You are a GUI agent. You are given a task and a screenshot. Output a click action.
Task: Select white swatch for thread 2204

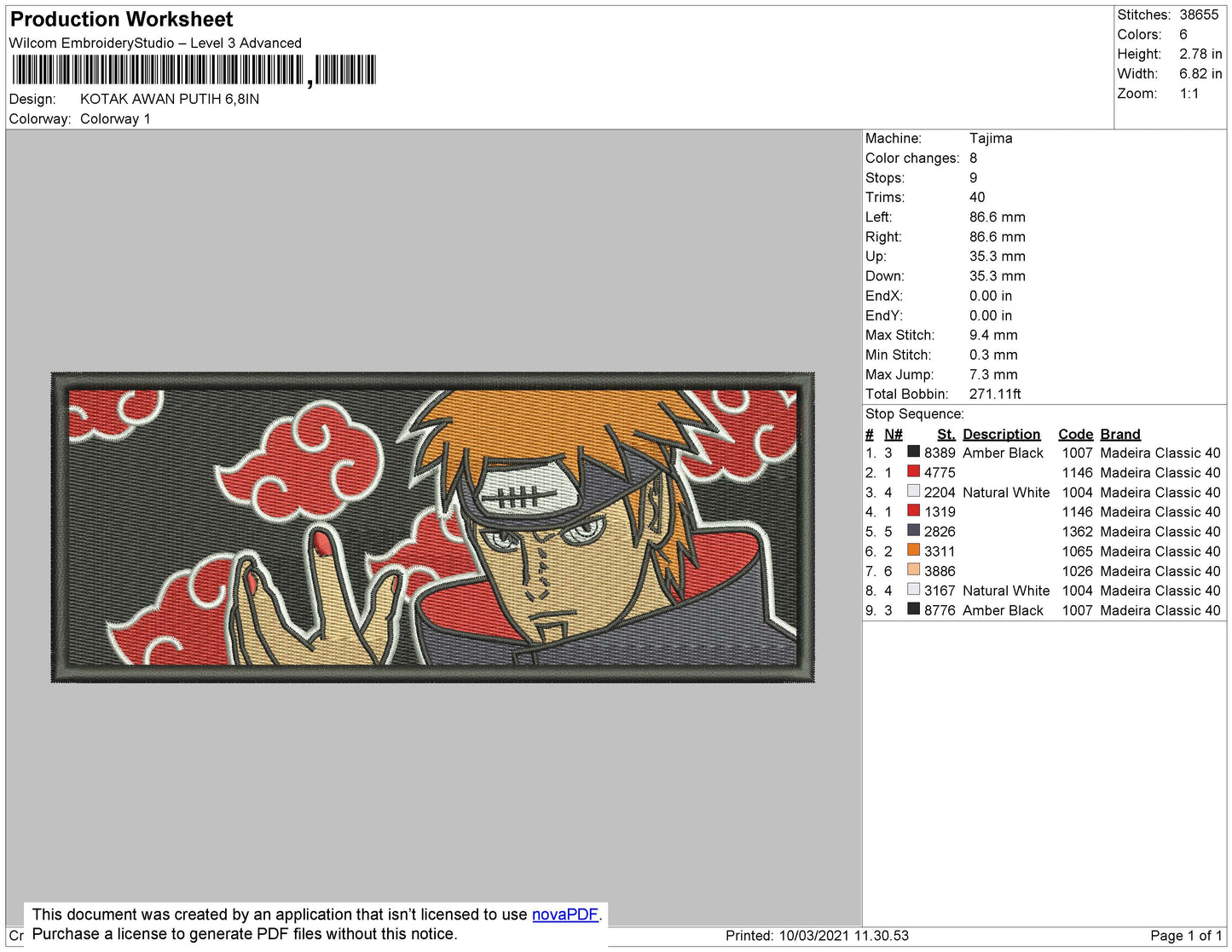pos(913,492)
